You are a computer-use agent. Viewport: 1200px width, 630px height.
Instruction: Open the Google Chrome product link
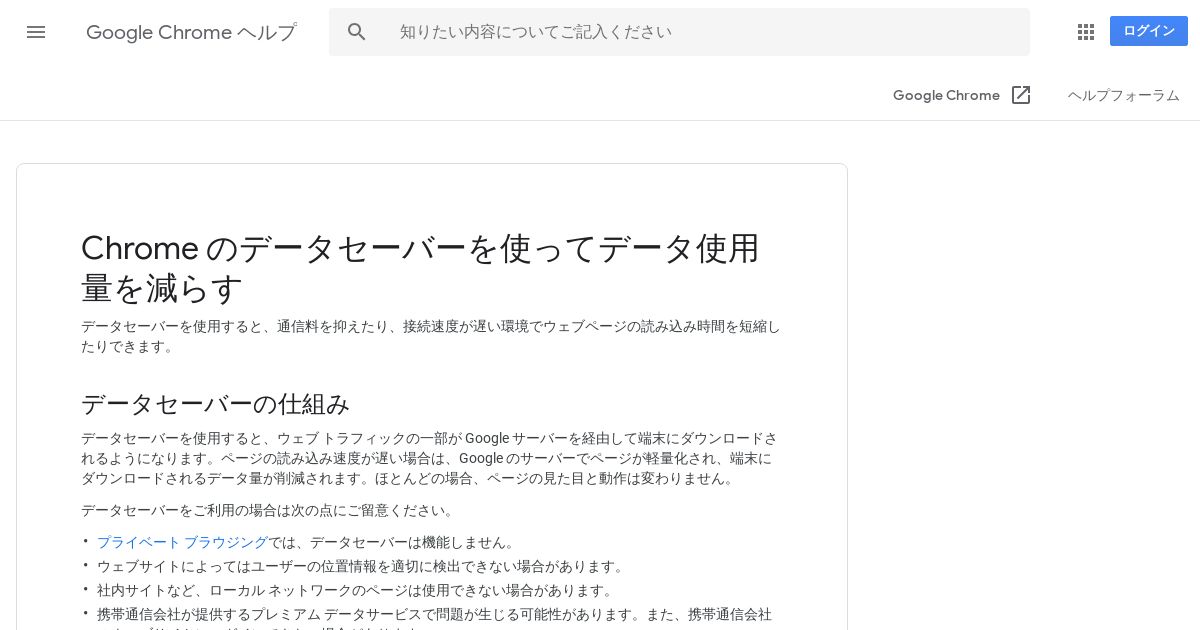[946, 95]
